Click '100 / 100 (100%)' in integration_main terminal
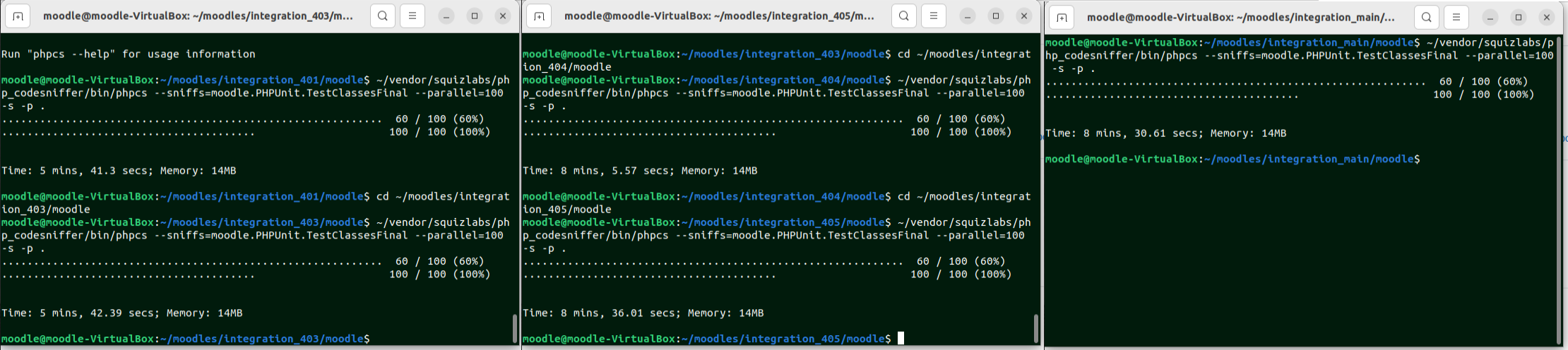The image size is (1568, 350). pyautogui.click(x=1484, y=95)
